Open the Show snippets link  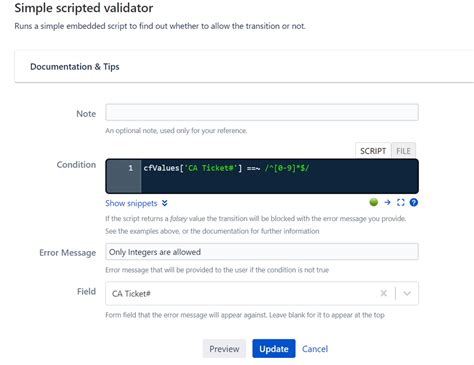pos(131,203)
